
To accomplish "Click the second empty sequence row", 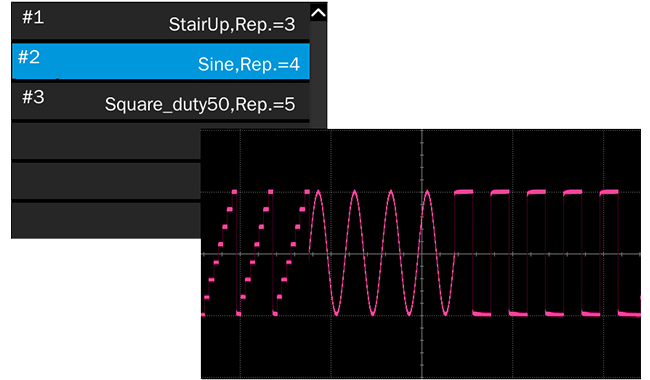I will (106, 181).
